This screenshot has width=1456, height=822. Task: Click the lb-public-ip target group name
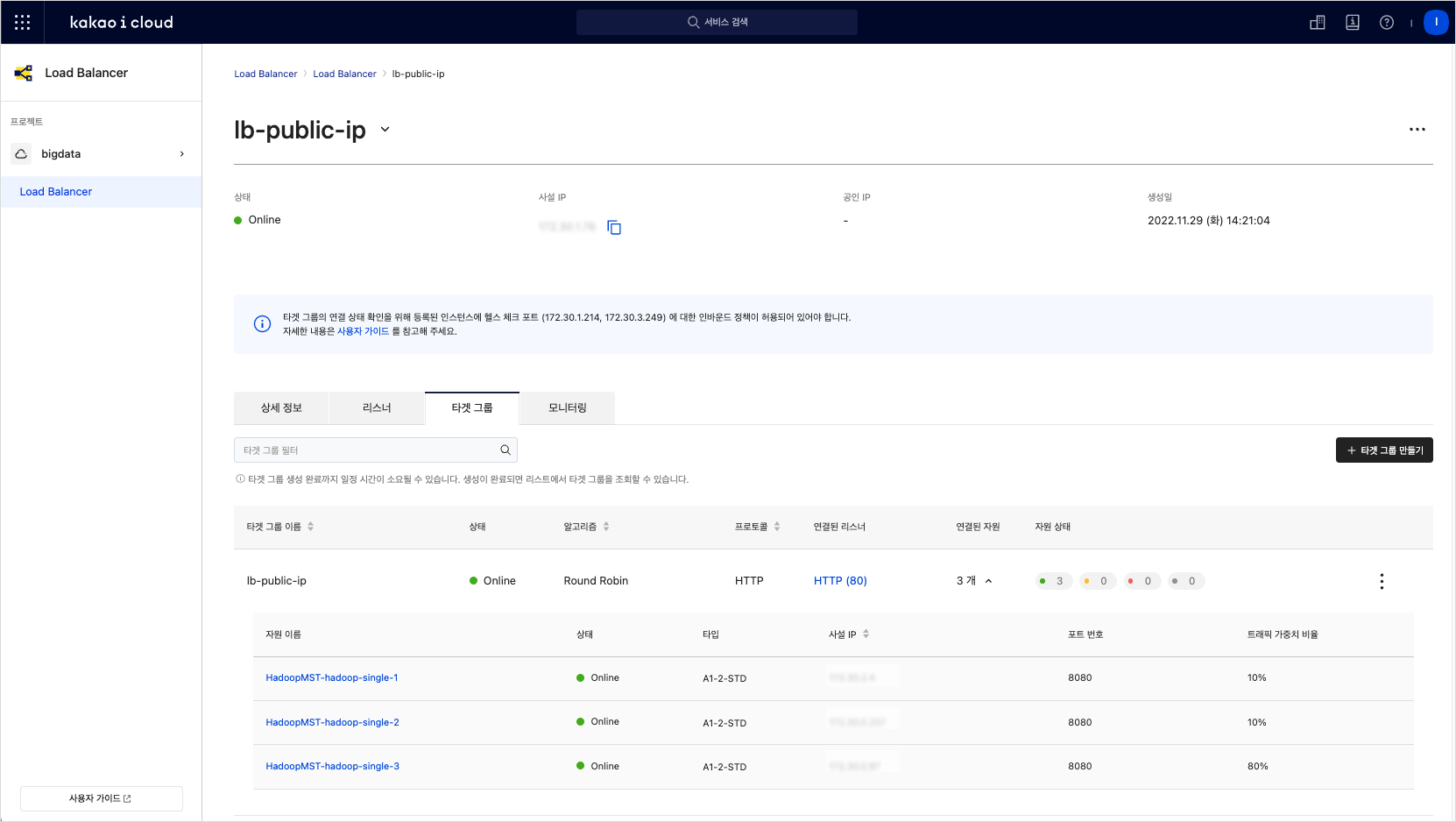(277, 581)
